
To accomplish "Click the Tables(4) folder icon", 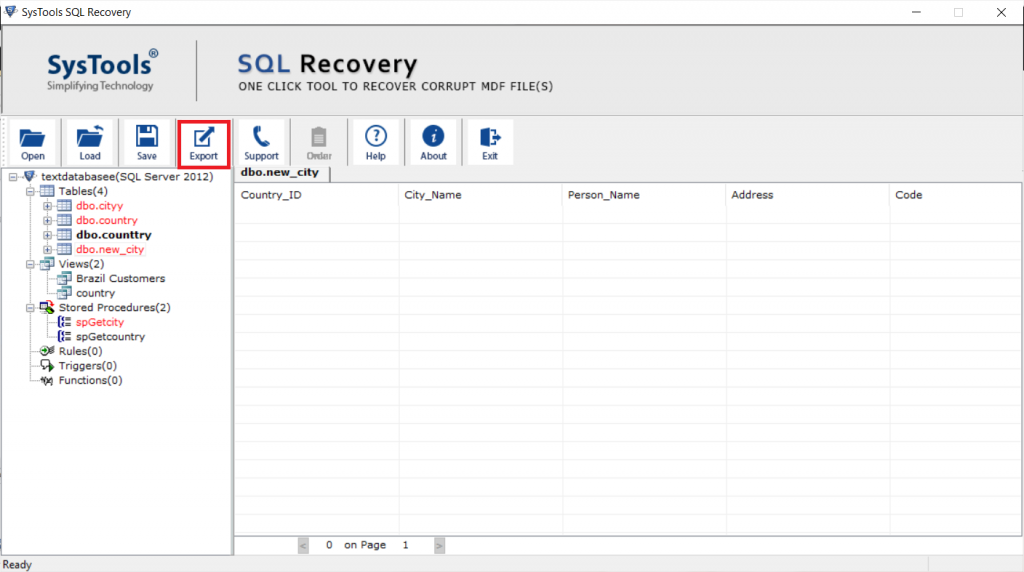I will click(47, 191).
